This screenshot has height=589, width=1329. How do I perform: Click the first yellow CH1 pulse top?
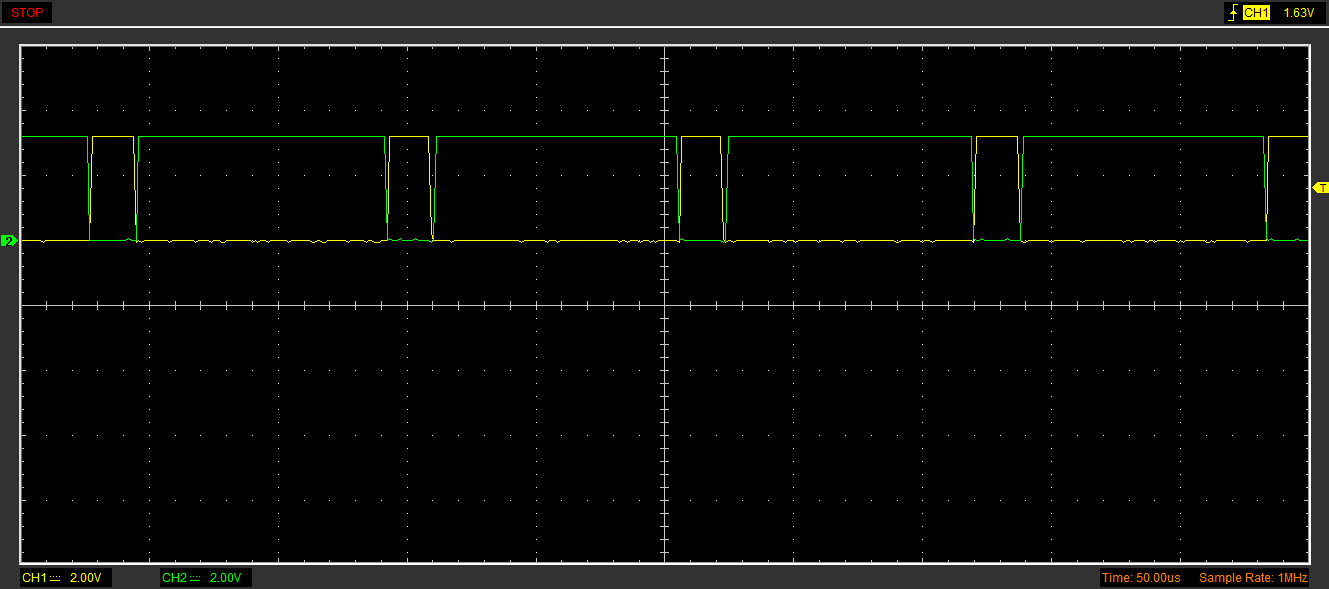point(112,136)
